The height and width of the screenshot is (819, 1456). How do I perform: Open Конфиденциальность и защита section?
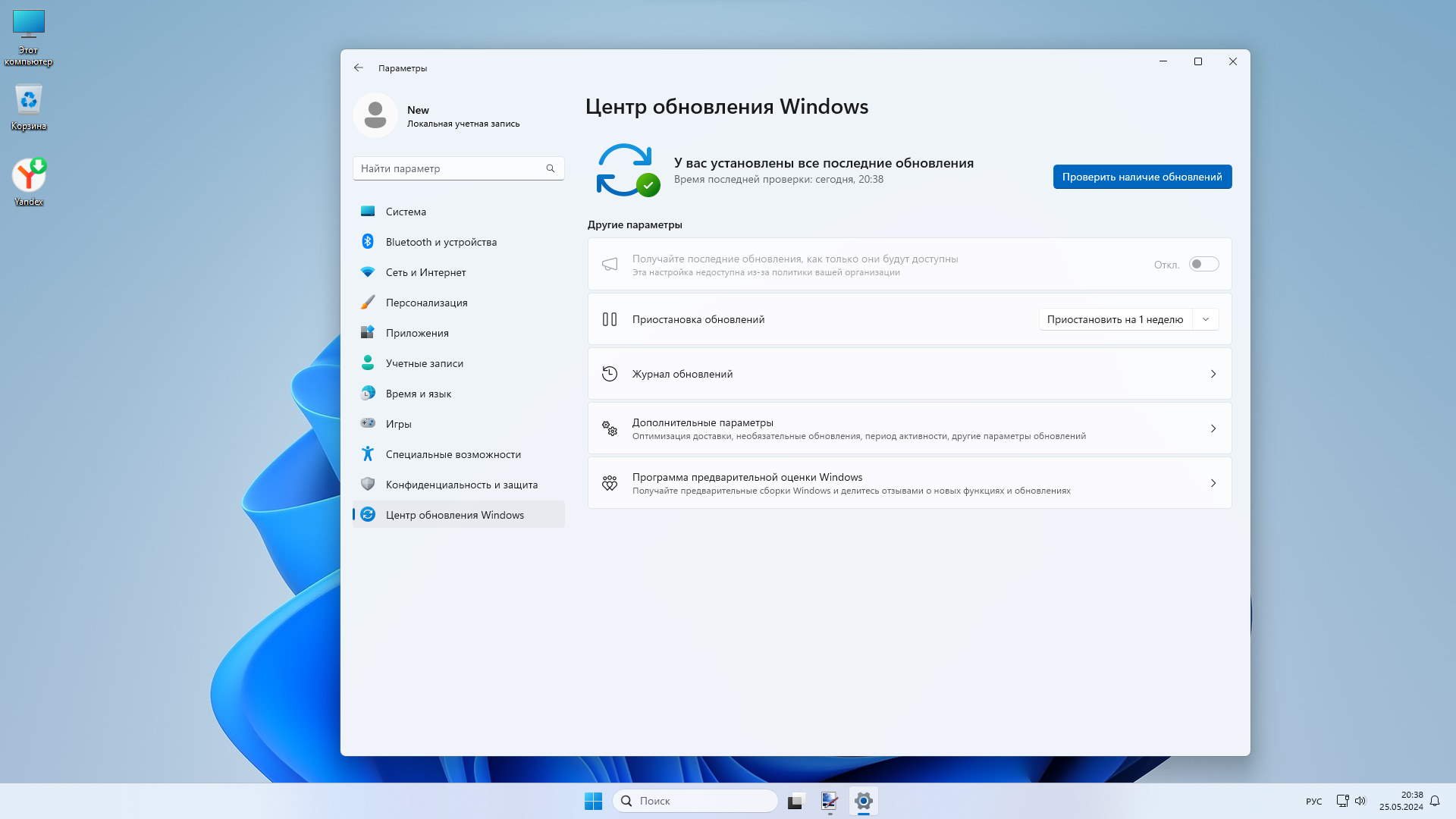pos(461,485)
